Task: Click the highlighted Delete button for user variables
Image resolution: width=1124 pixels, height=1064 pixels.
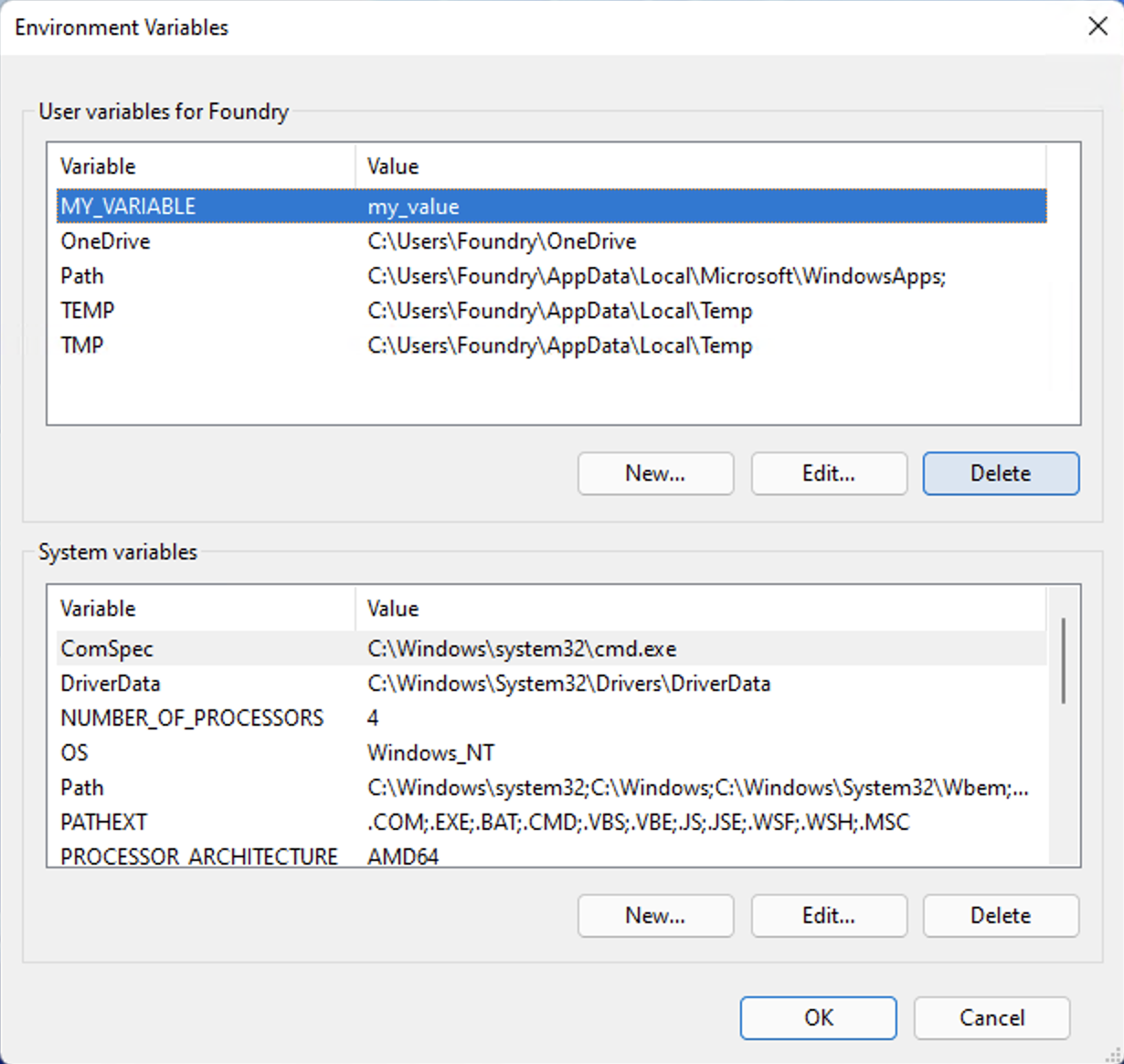Action: tap(1000, 473)
